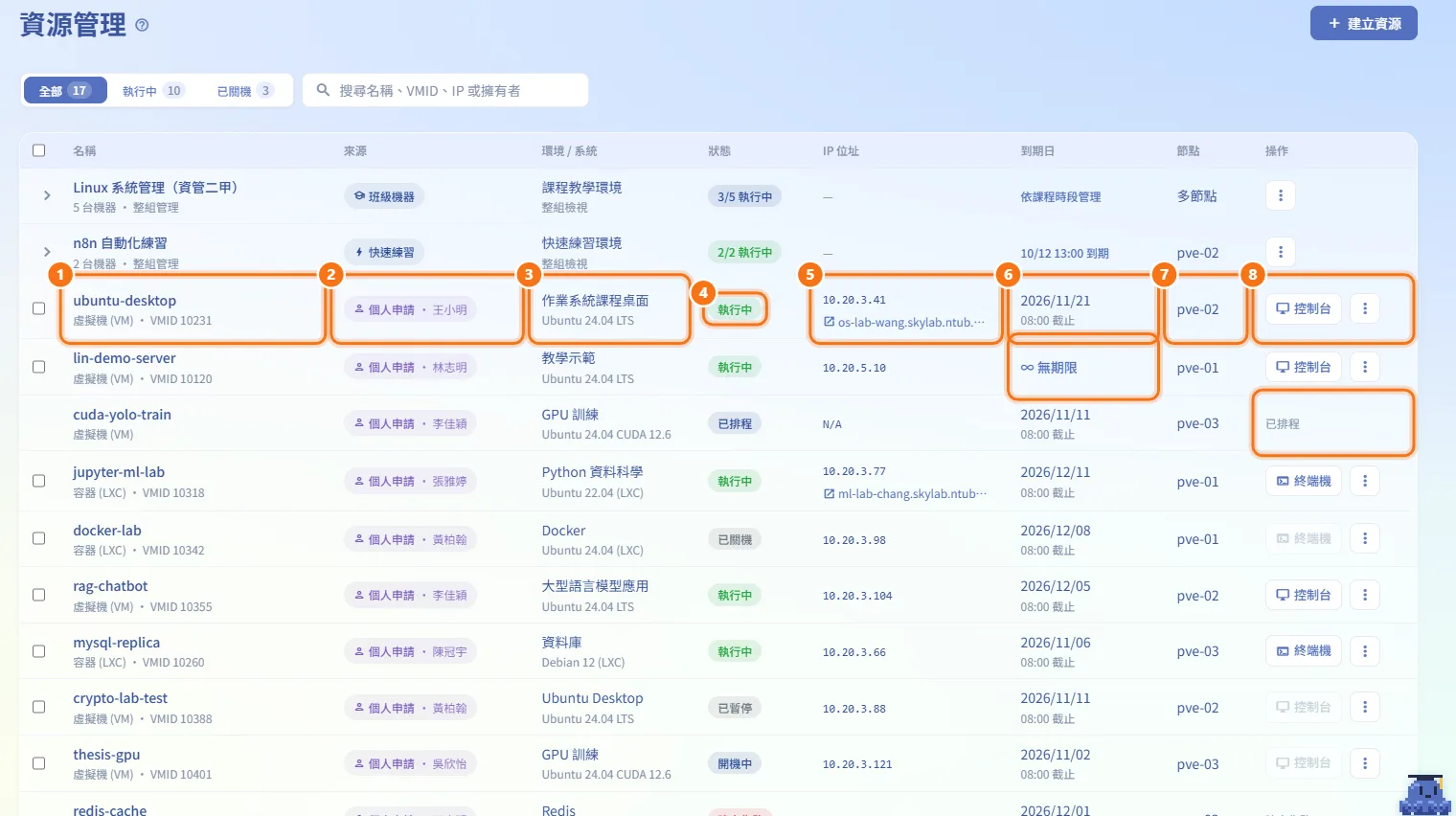Open more actions menu for thesis-gpu
Viewport: 1456px width, 816px height.
pos(1365,763)
